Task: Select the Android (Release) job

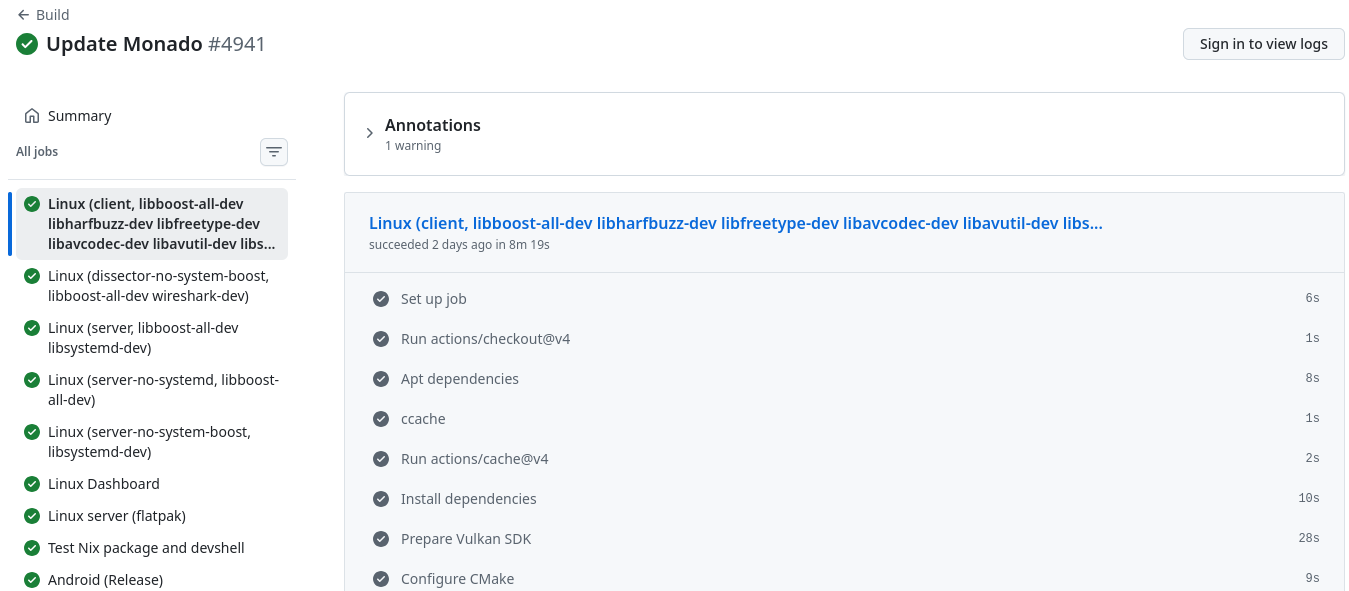Action: click(105, 580)
